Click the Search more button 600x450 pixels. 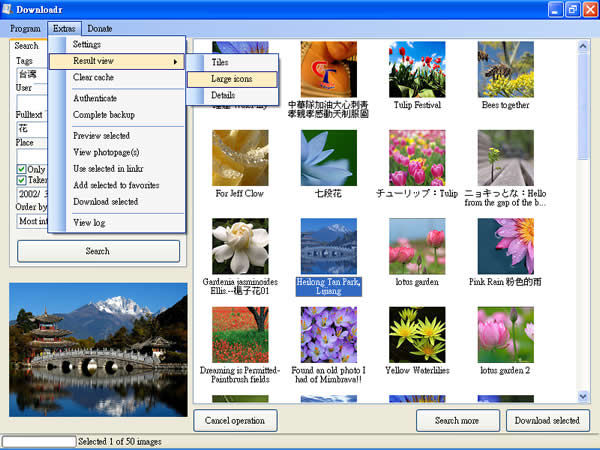[457, 420]
